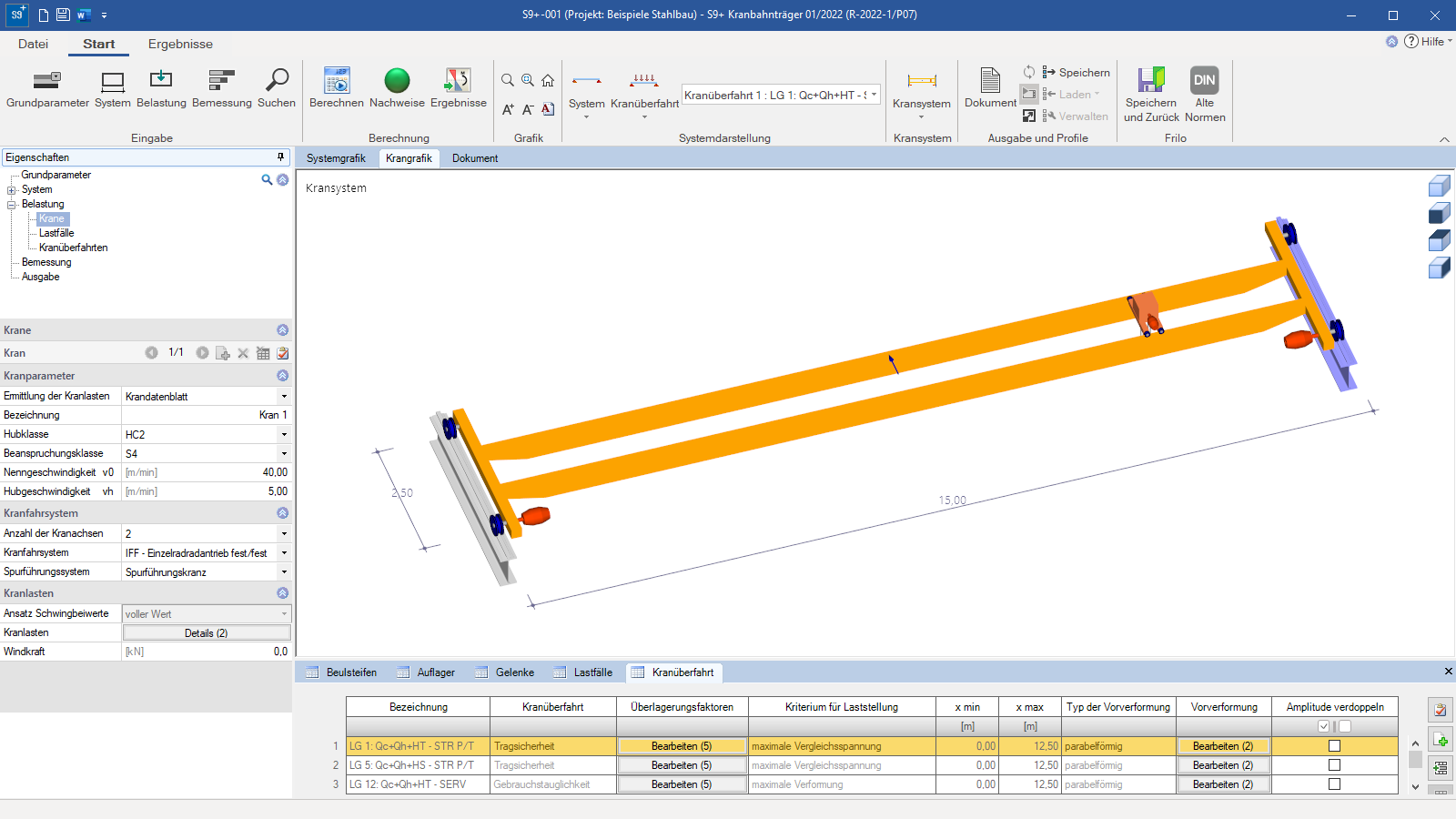Check the header select-all checkbox under Amplitude verdoppeln
Screen dimensions: 1456x819
(1324, 726)
